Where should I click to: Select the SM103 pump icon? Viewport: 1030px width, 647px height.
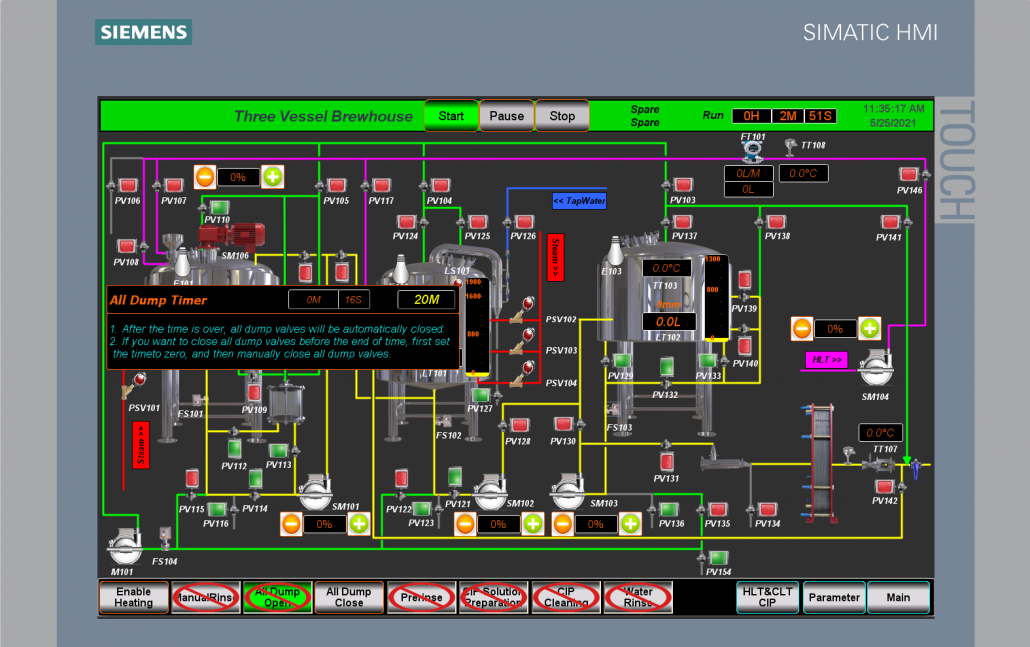pyautogui.click(x=568, y=492)
